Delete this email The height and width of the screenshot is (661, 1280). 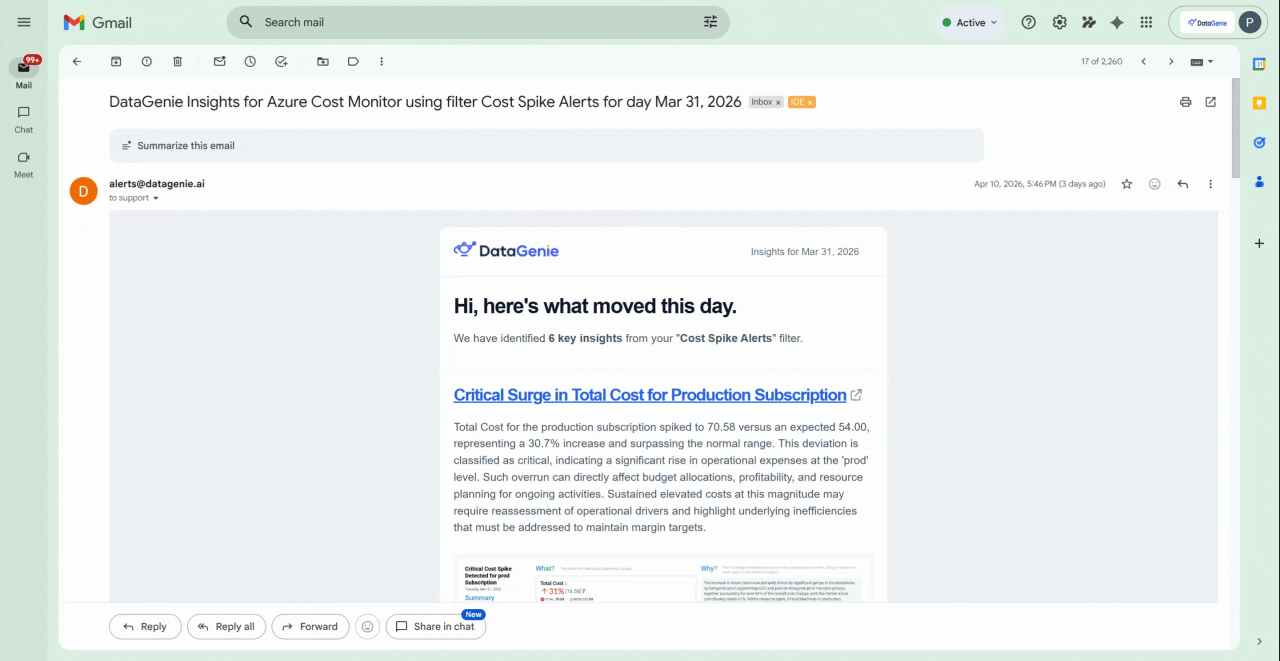(x=178, y=61)
